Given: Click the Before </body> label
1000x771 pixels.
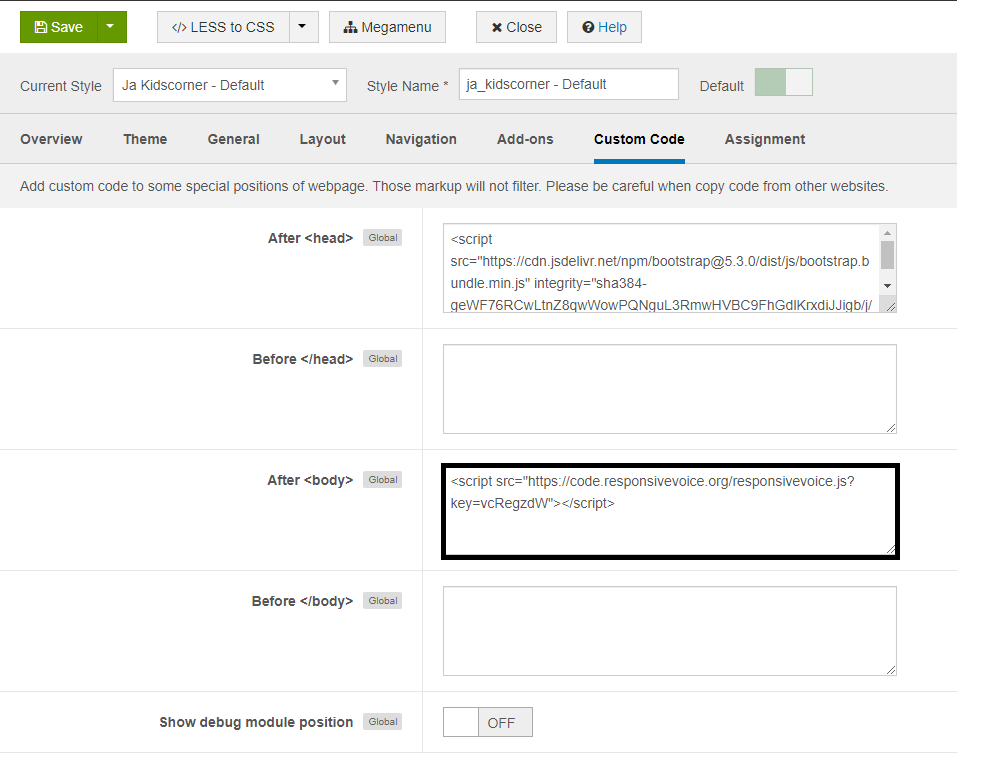Looking at the screenshot, I should point(302,601).
